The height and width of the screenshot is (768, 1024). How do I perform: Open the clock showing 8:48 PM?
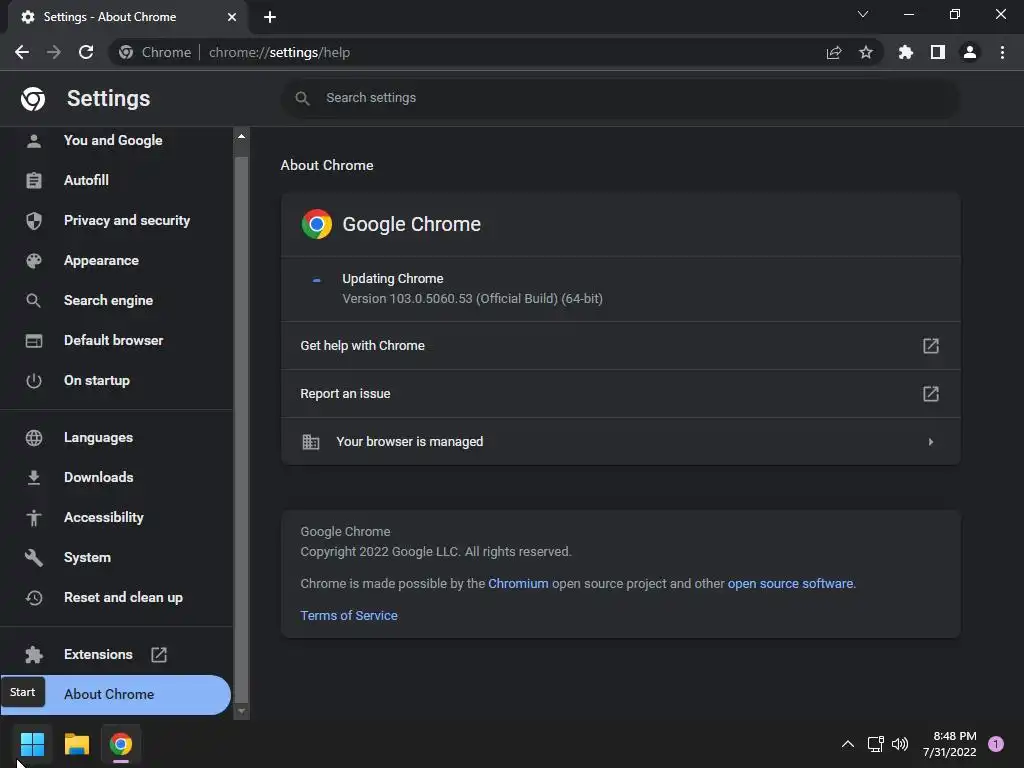coord(950,744)
